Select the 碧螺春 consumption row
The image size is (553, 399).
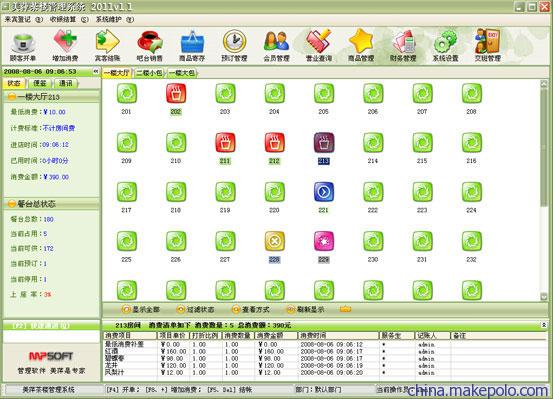324,358
